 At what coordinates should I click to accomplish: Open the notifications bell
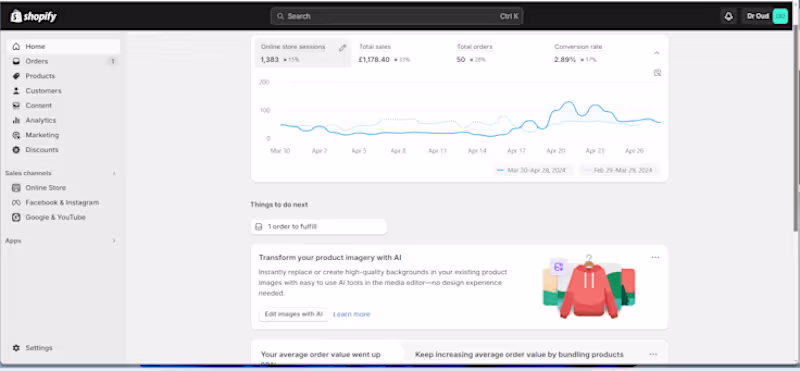tap(729, 16)
